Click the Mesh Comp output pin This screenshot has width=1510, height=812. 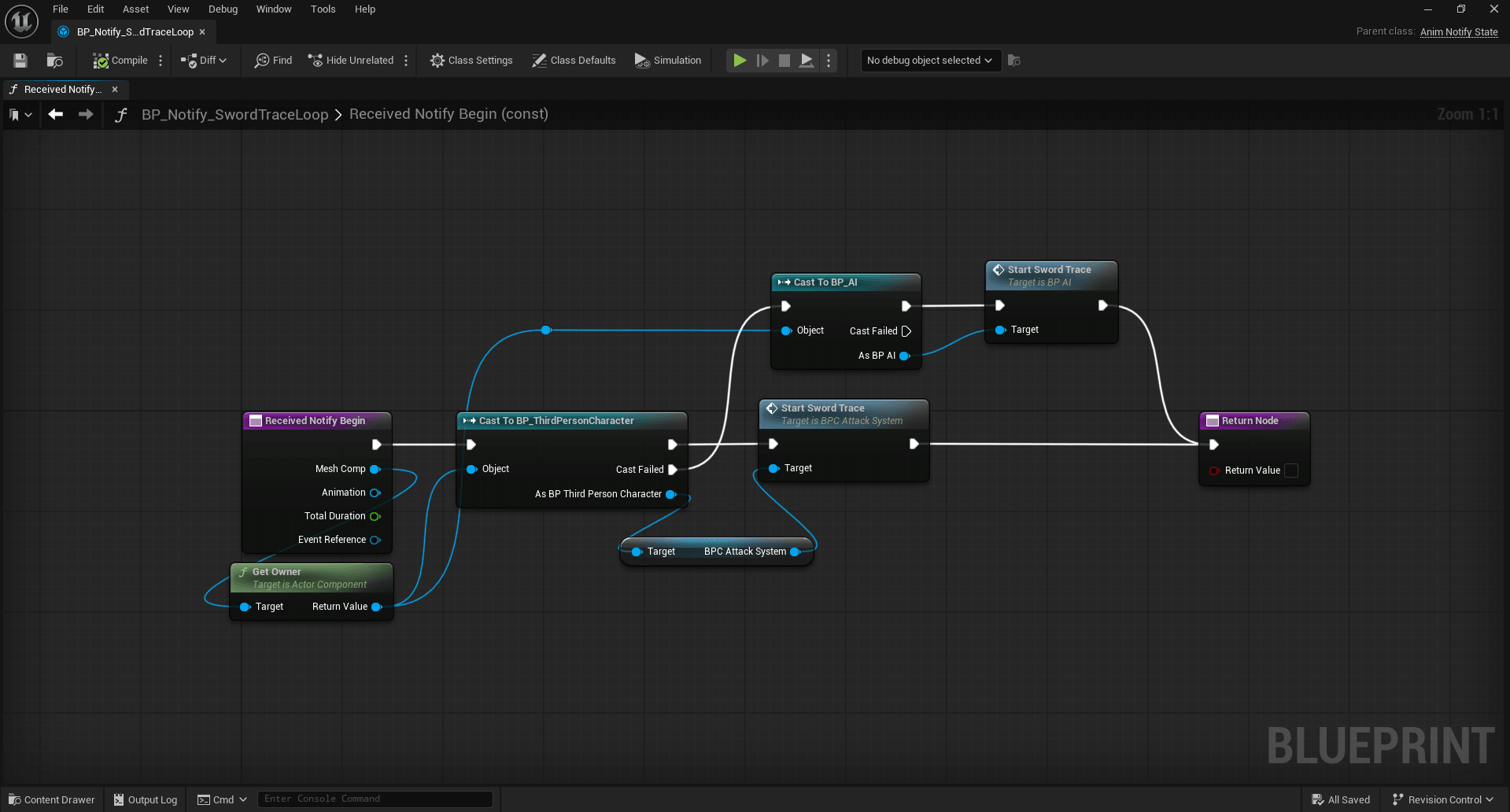pos(375,469)
